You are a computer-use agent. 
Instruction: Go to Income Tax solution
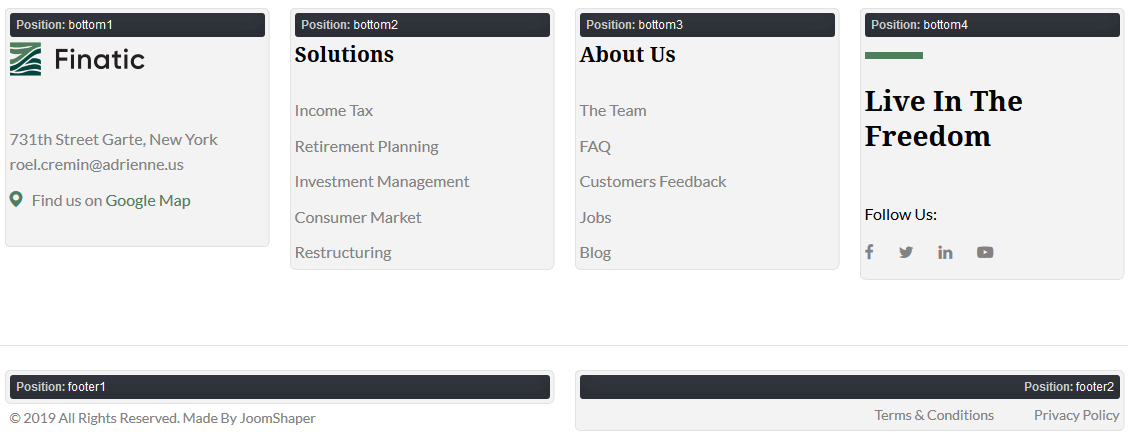[x=334, y=110]
